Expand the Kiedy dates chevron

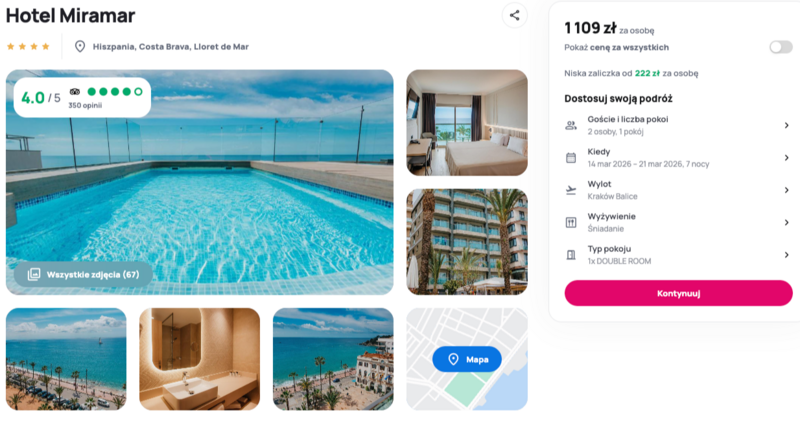click(x=786, y=158)
